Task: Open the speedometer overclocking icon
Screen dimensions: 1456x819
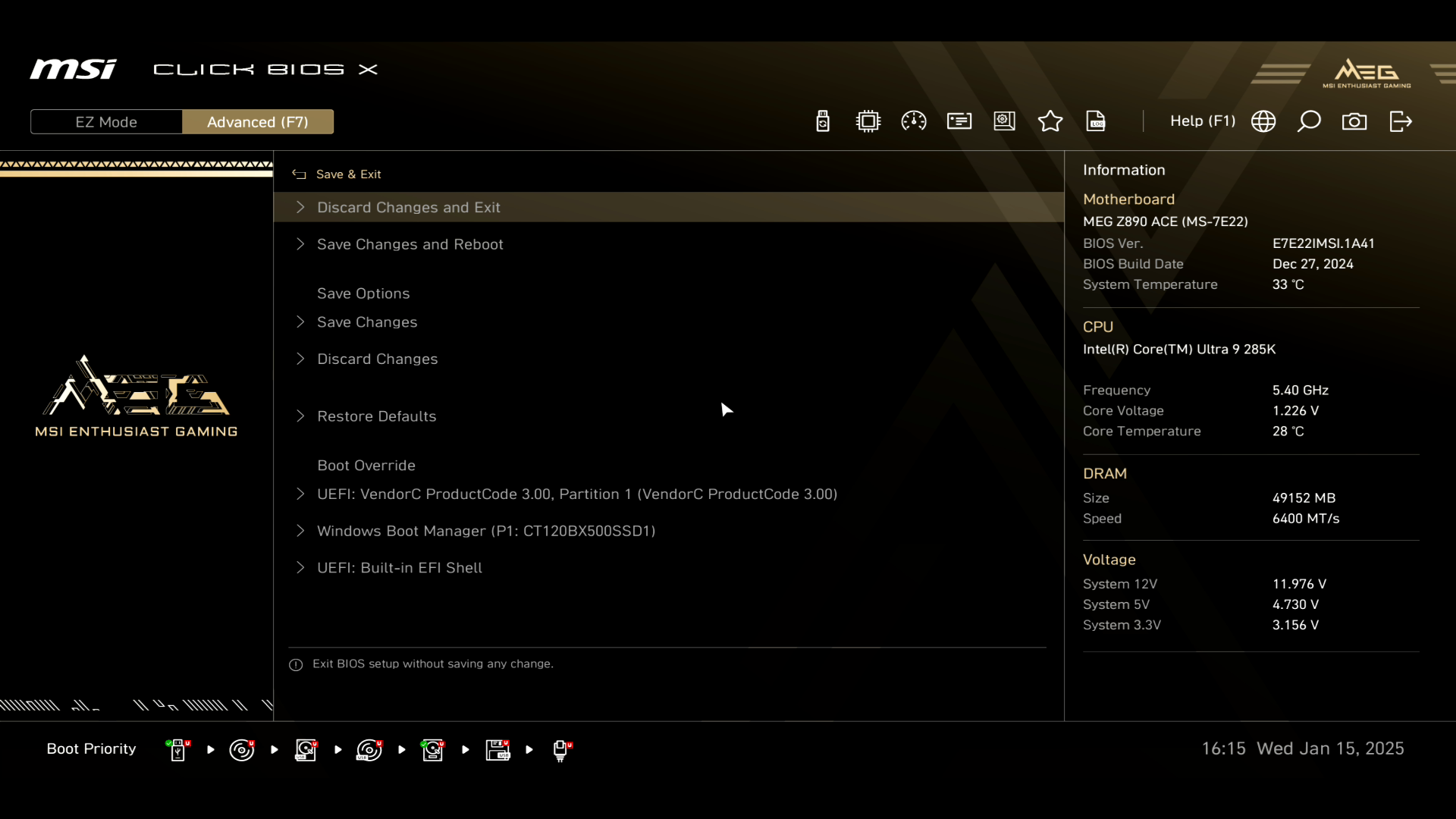Action: tap(914, 121)
